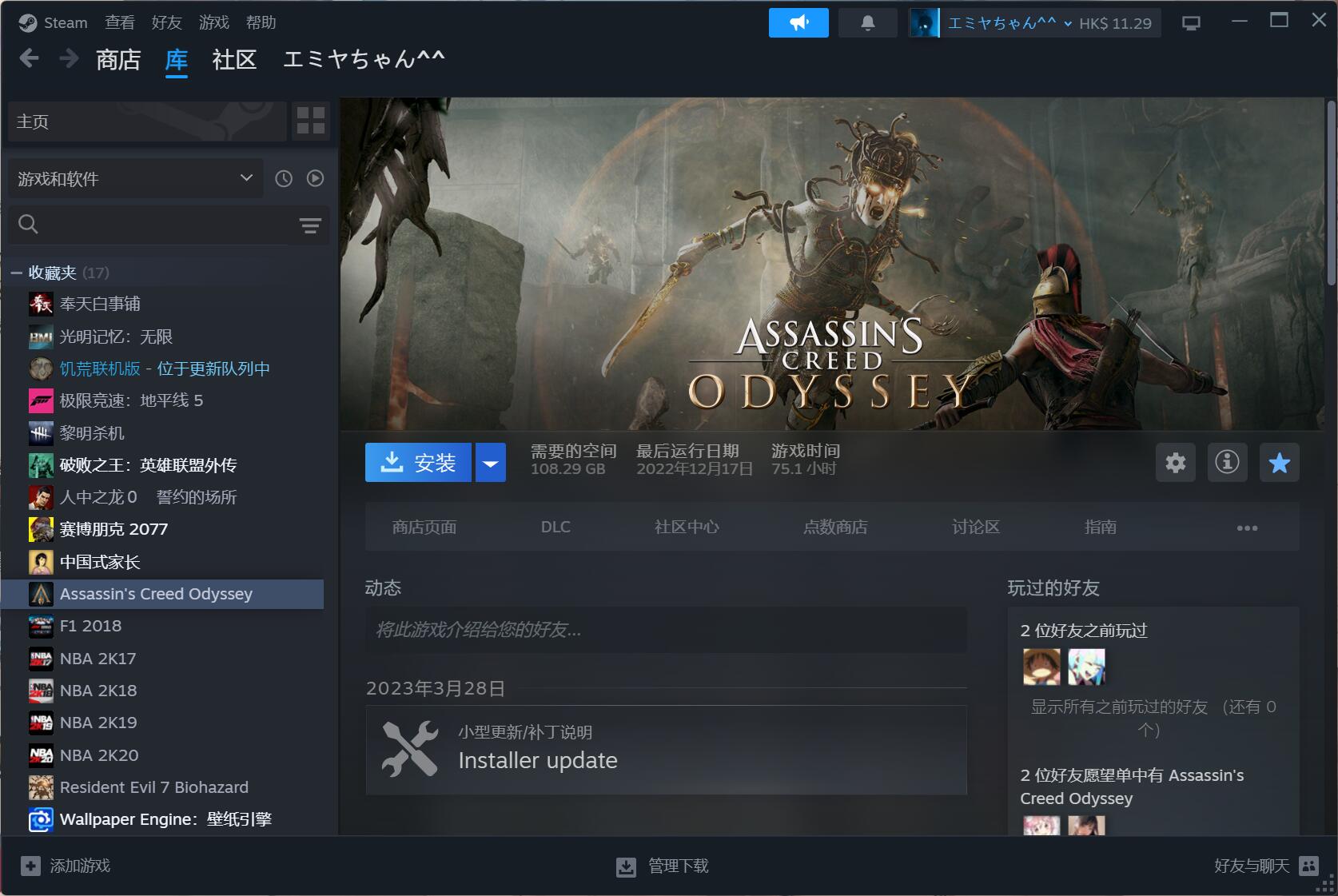
Task: Click the vertical scrollbar on right side
Action: [1330, 192]
